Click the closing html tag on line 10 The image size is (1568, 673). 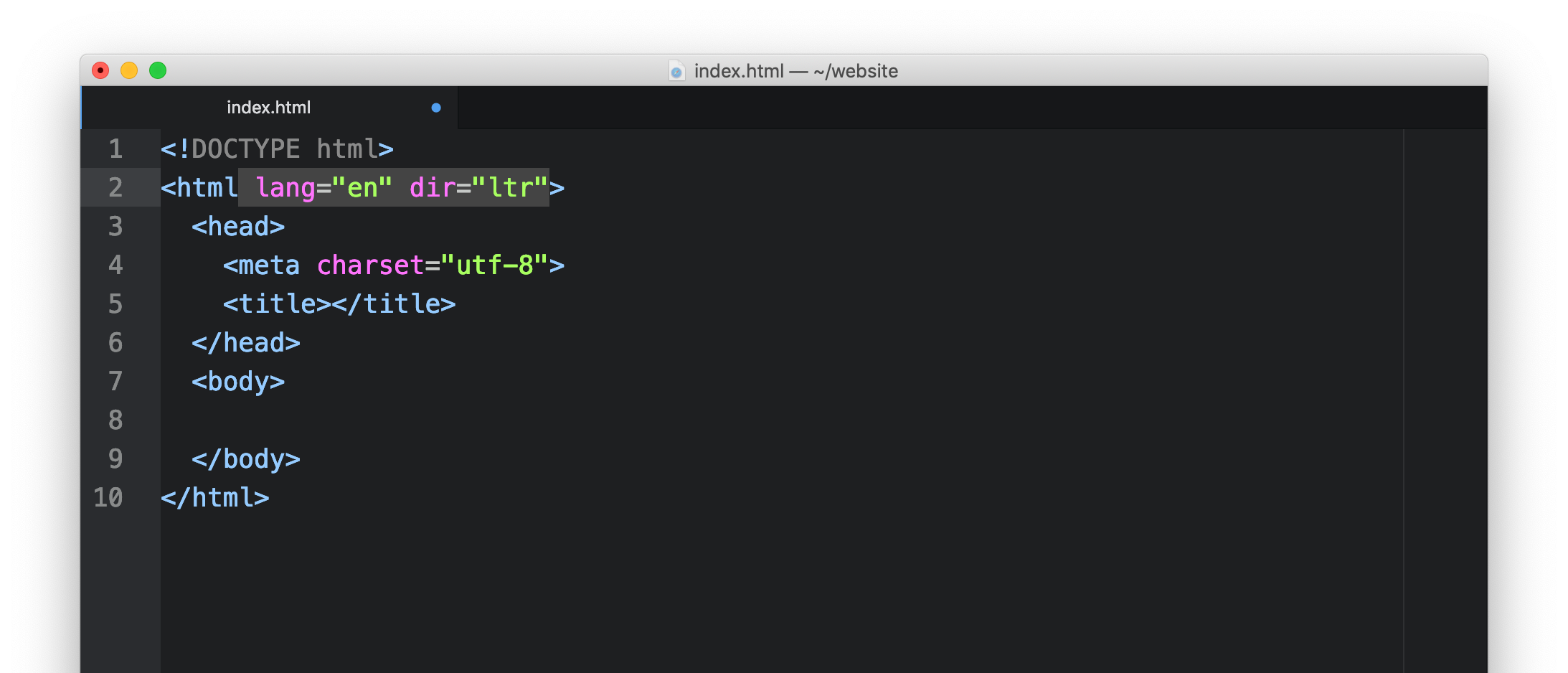215,498
